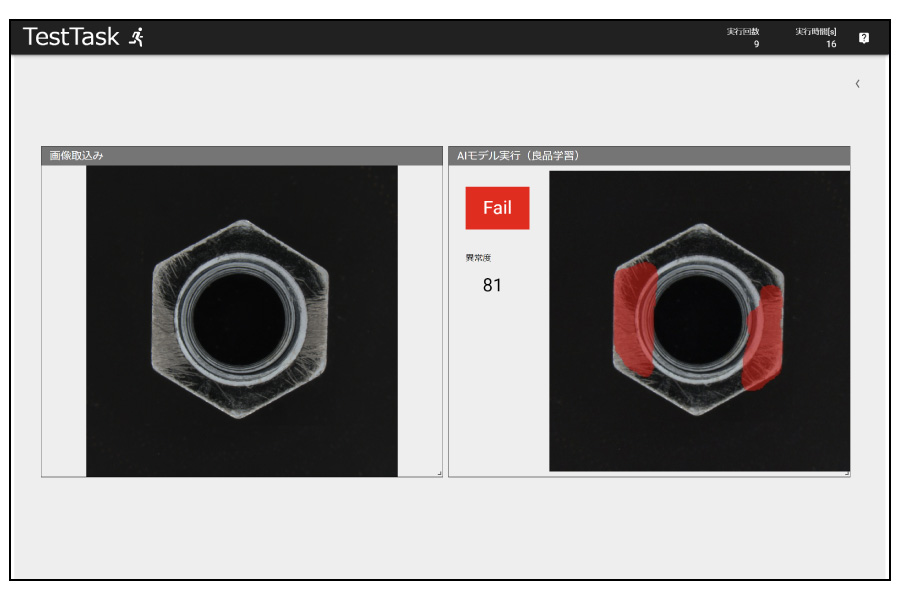Click the threaded hole in the result image
This screenshot has height=600, width=900.
699,319
